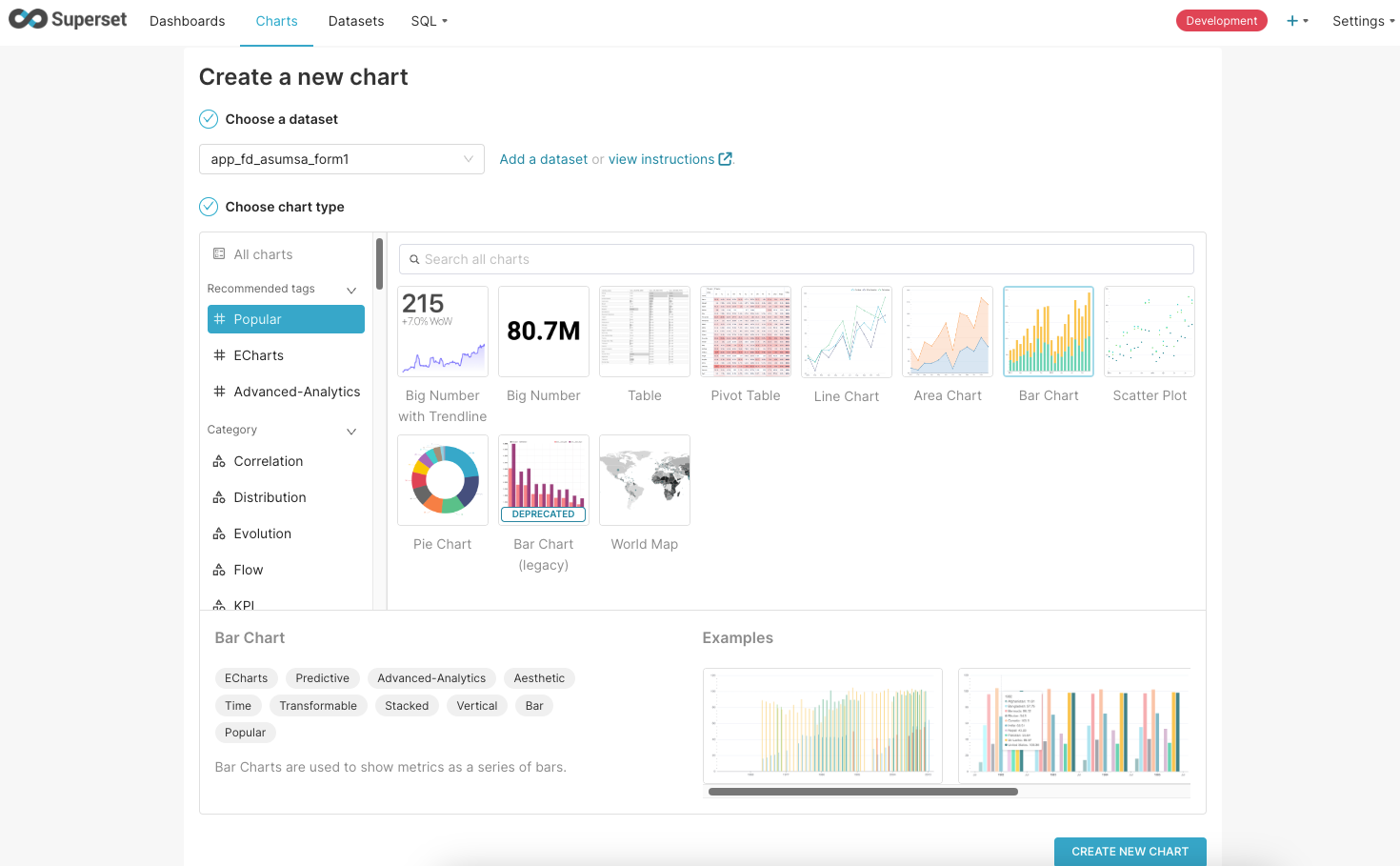Image resolution: width=1400 pixels, height=866 pixels.
Task: Collapse the Recommended tags section
Action: (351, 290)
